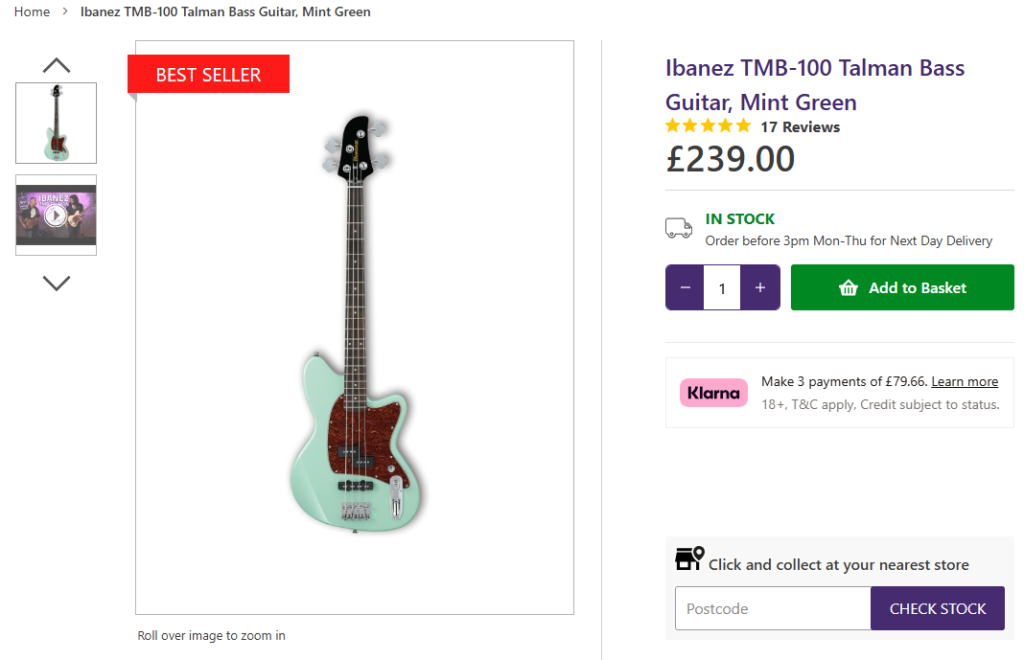Expand more images using the arrow control
1024x660 pixels.
(x=56, y=283)
